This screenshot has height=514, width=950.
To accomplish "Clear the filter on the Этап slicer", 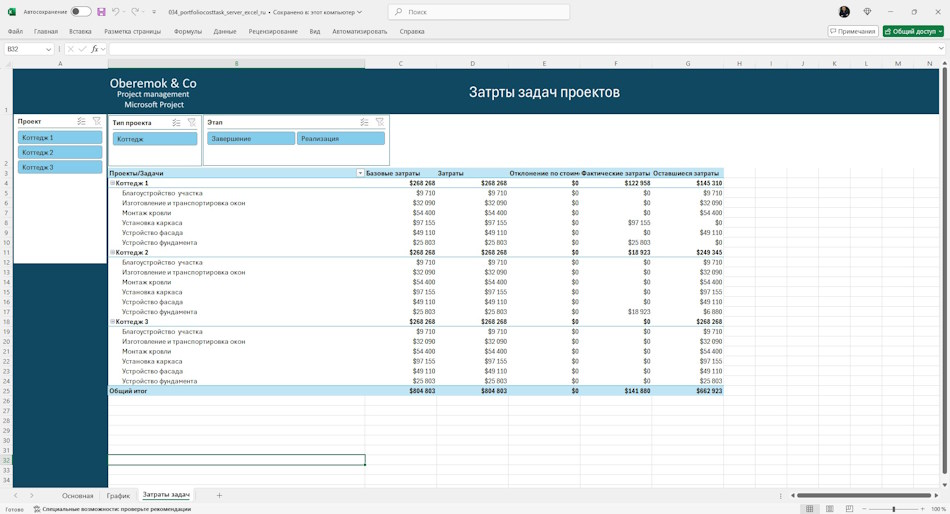I will tap(380, 122).
